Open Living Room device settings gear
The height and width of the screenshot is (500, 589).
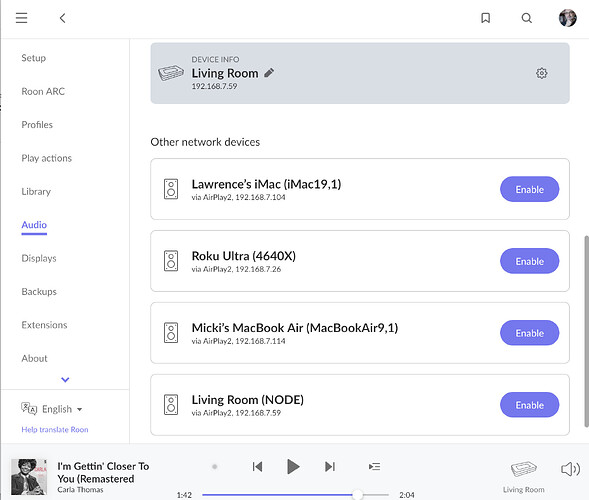tap(541, 73)
